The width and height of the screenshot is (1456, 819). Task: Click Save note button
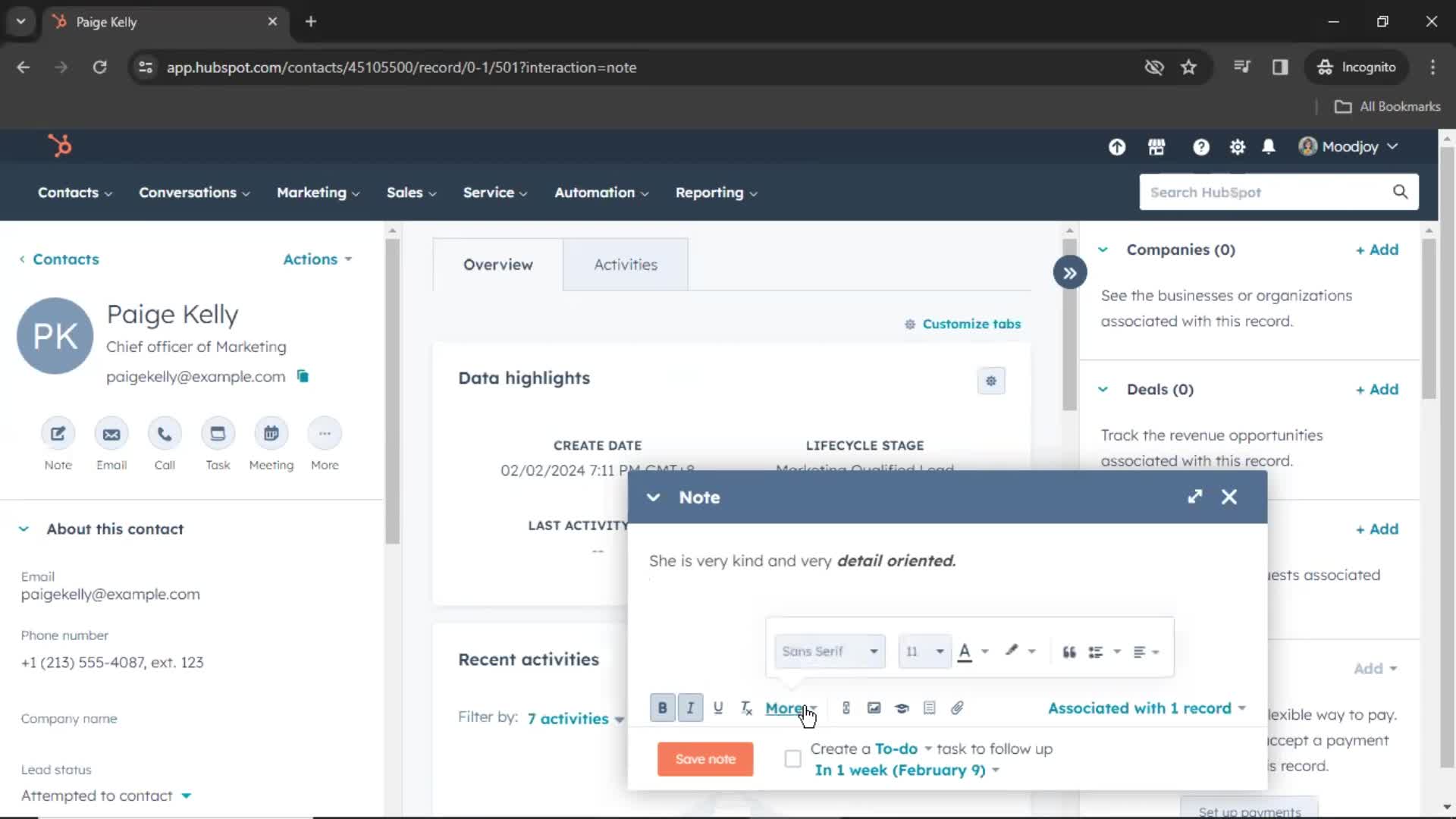pyautogui.click(x=705, y=758)
